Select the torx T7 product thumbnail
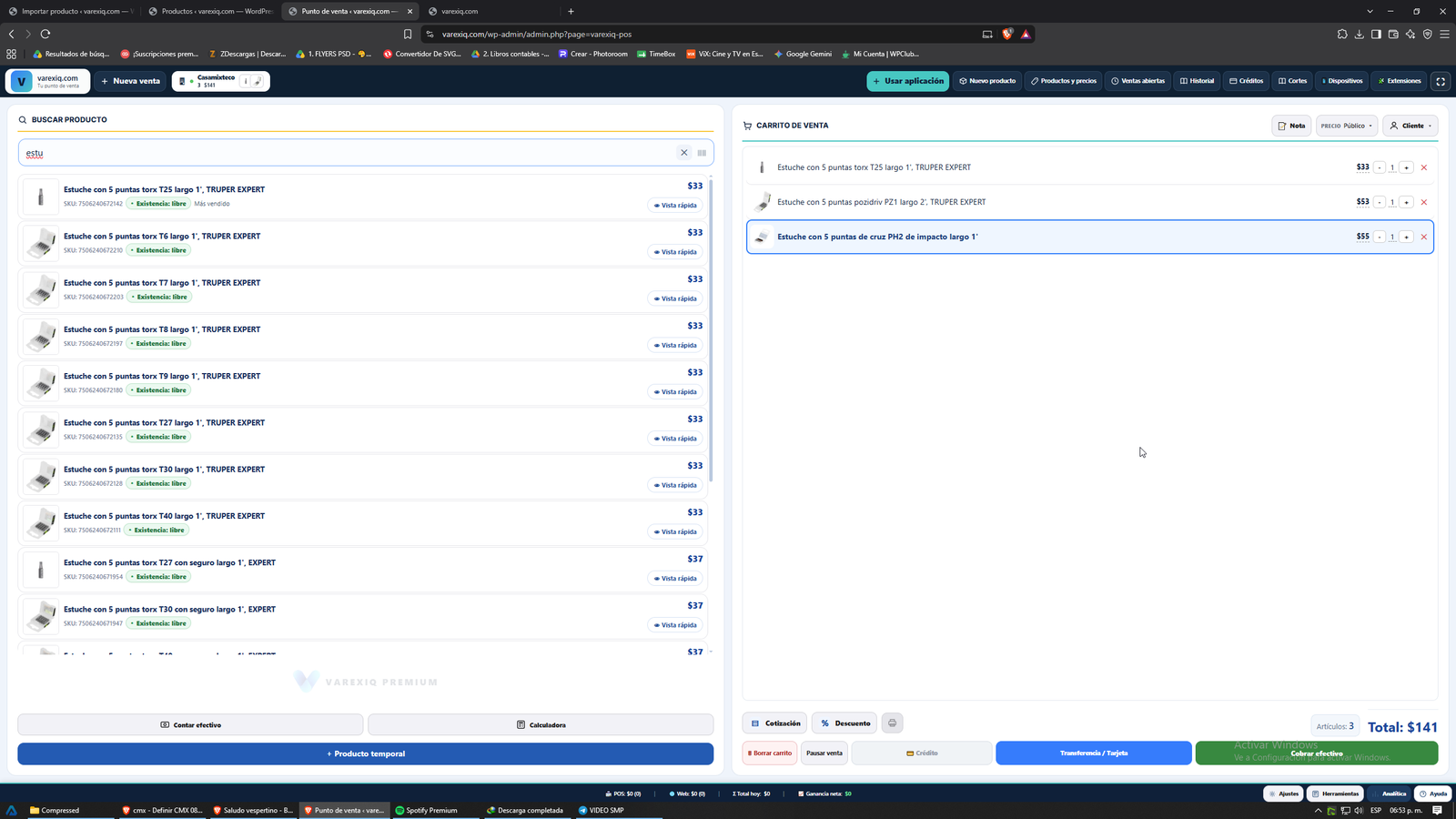 point(41,290)
